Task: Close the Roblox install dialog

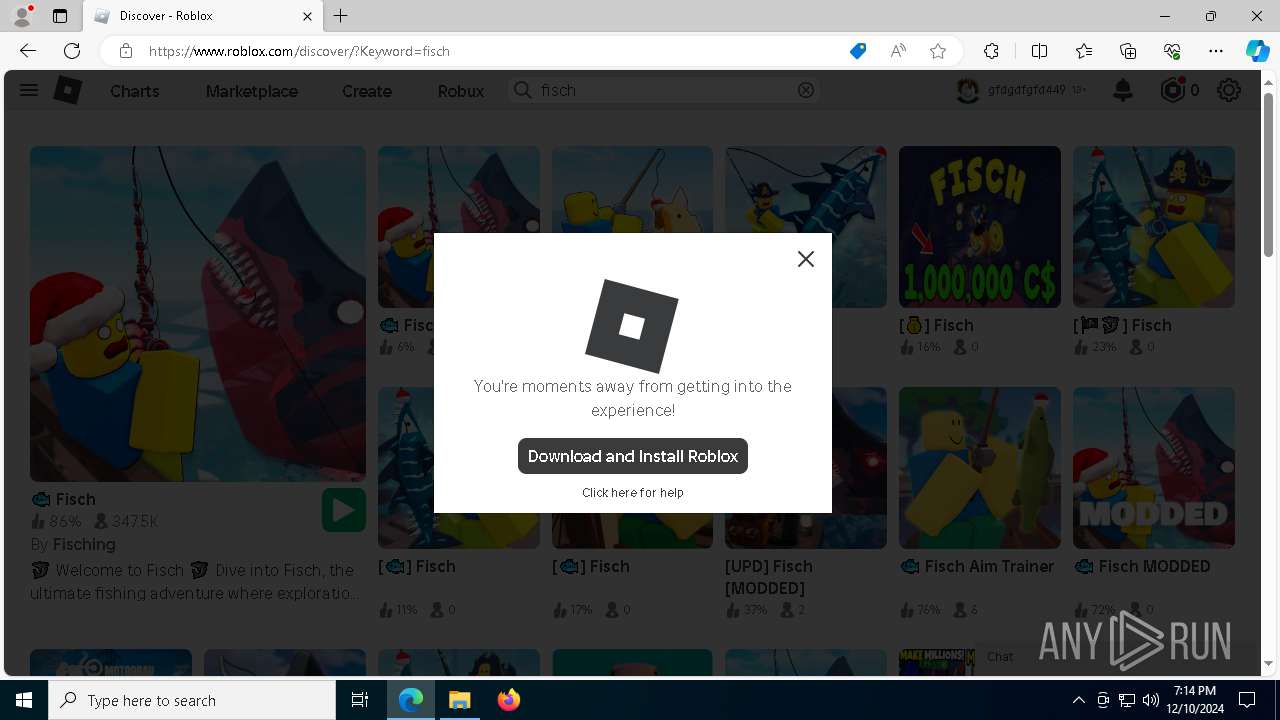Action: pos(805,259)
